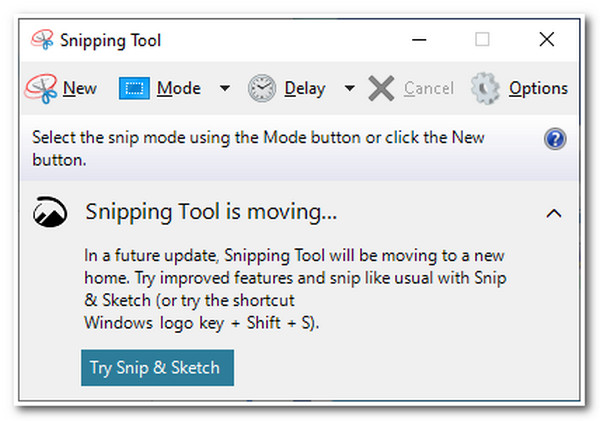Open help via blue question mark icon

pos(555,139)
